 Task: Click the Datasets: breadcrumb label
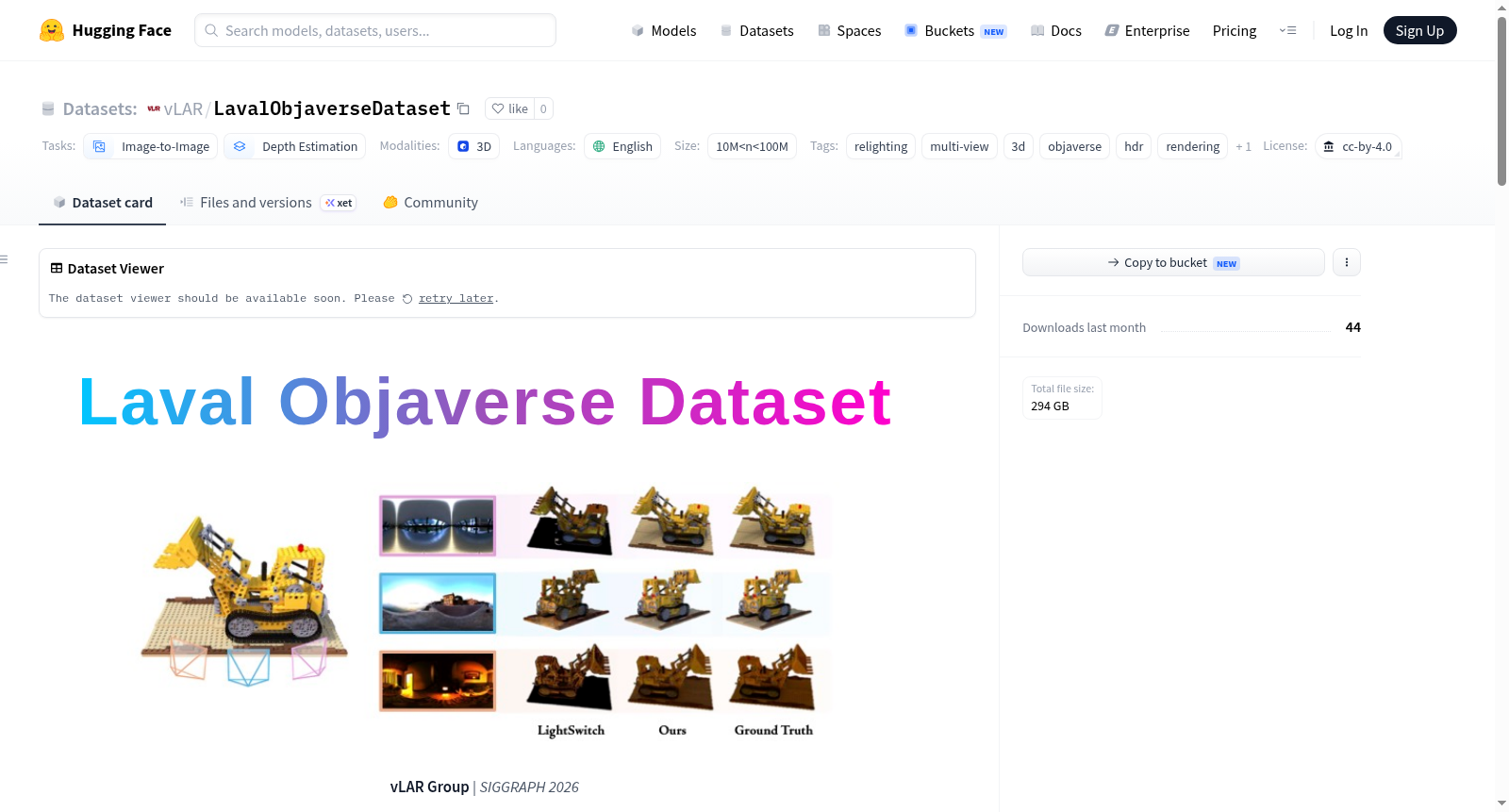100,108
